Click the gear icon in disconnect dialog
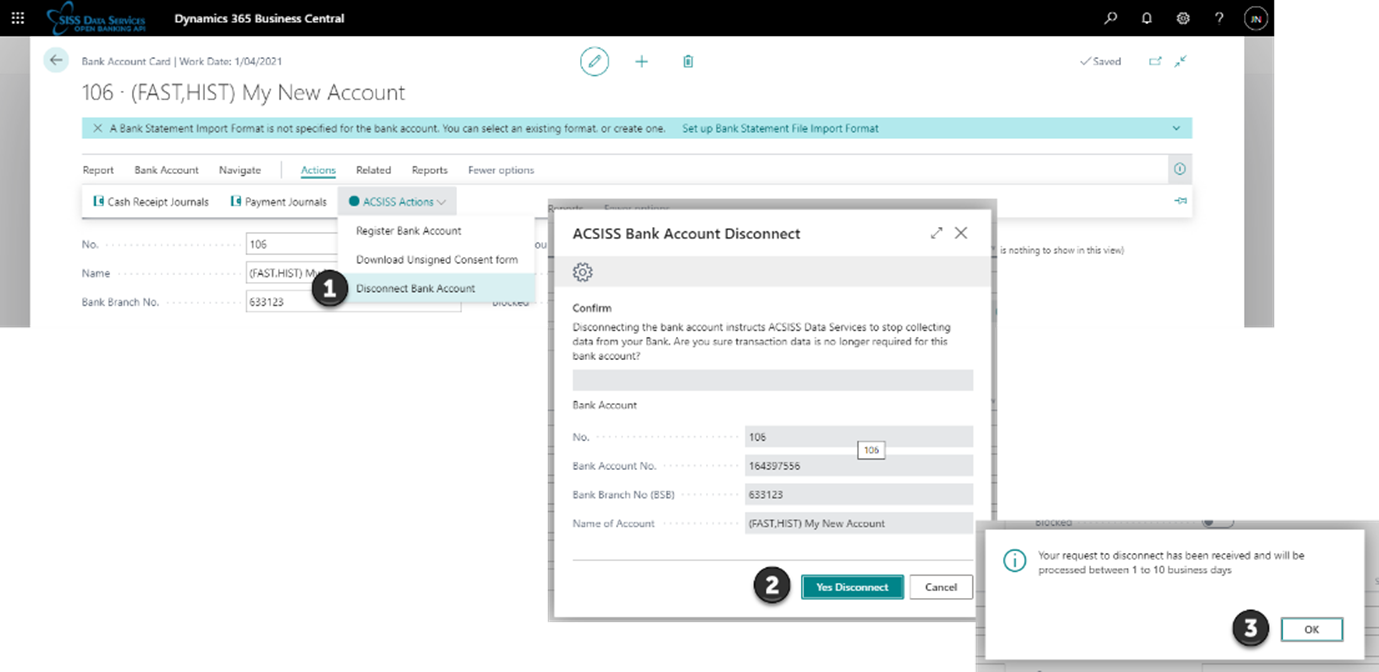The height and width of the screenshot is (672, 1379). (582, 272)
